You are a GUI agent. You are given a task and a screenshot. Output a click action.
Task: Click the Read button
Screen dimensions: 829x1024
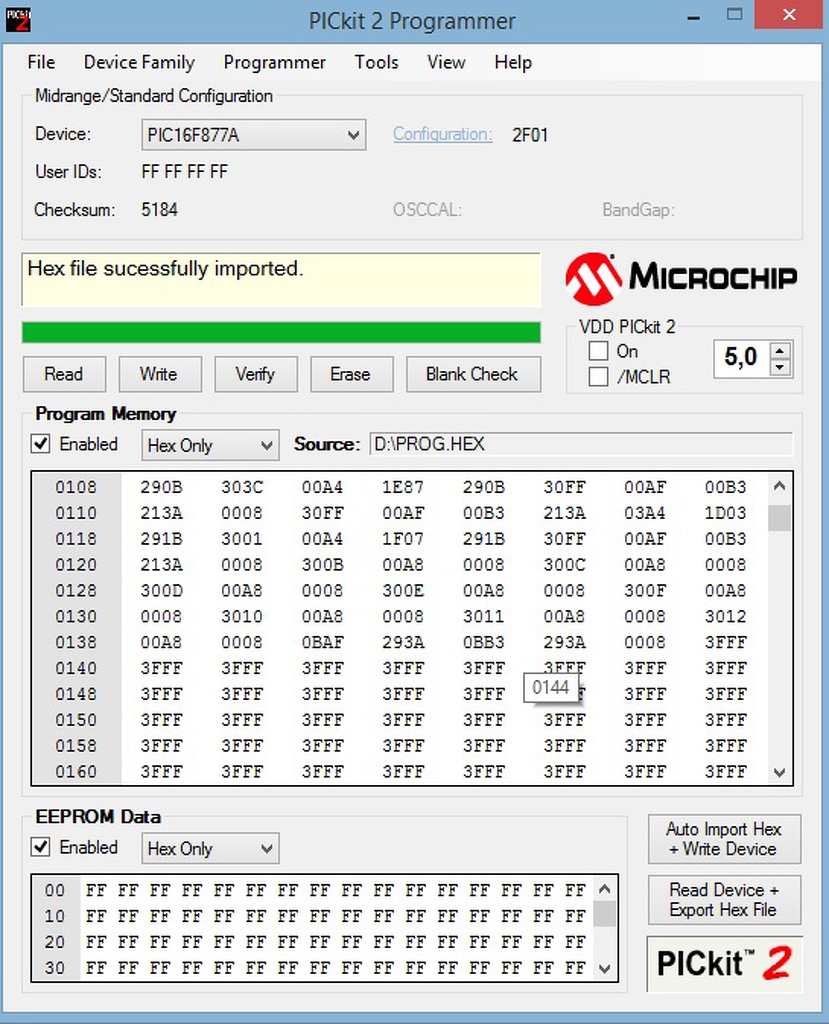click(64, 374)
